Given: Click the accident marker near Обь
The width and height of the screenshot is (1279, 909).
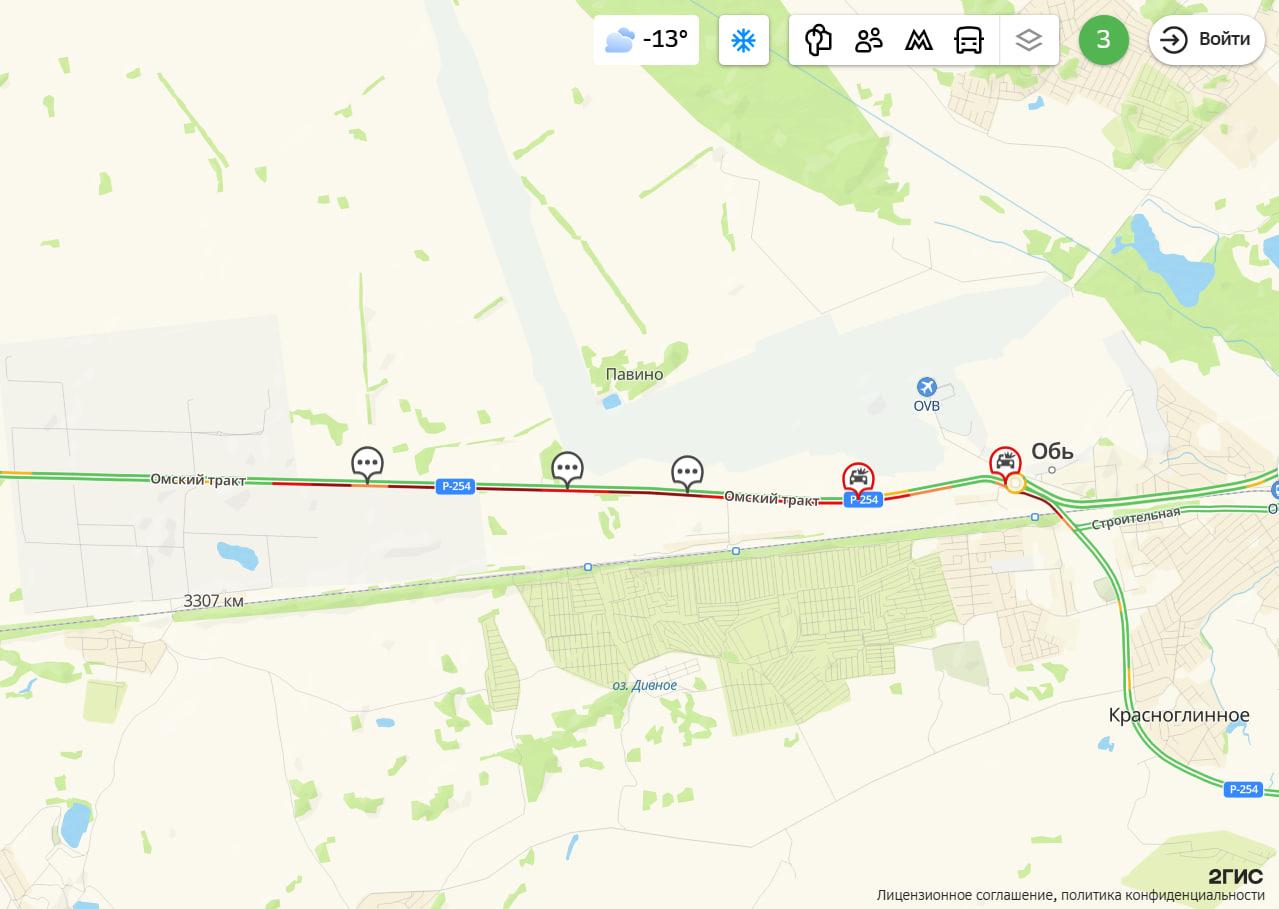Looking at the screenshot, I should click(1005, 462).
